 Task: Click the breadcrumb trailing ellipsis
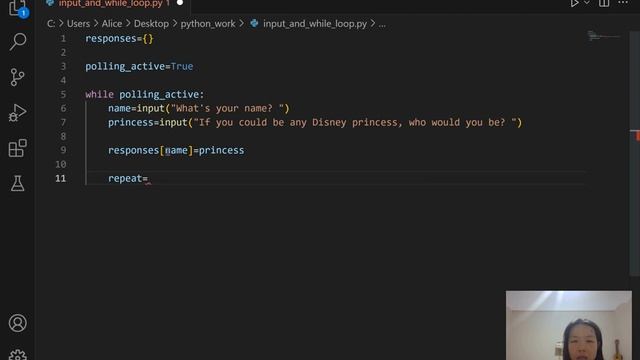pyautogui.click(x=382, y=24)
